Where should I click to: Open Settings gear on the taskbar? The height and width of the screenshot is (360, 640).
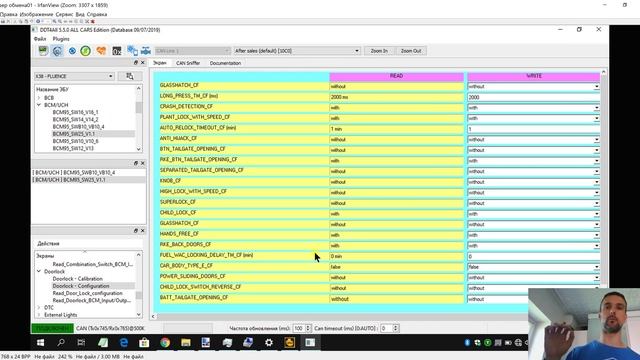click(269, 342)
